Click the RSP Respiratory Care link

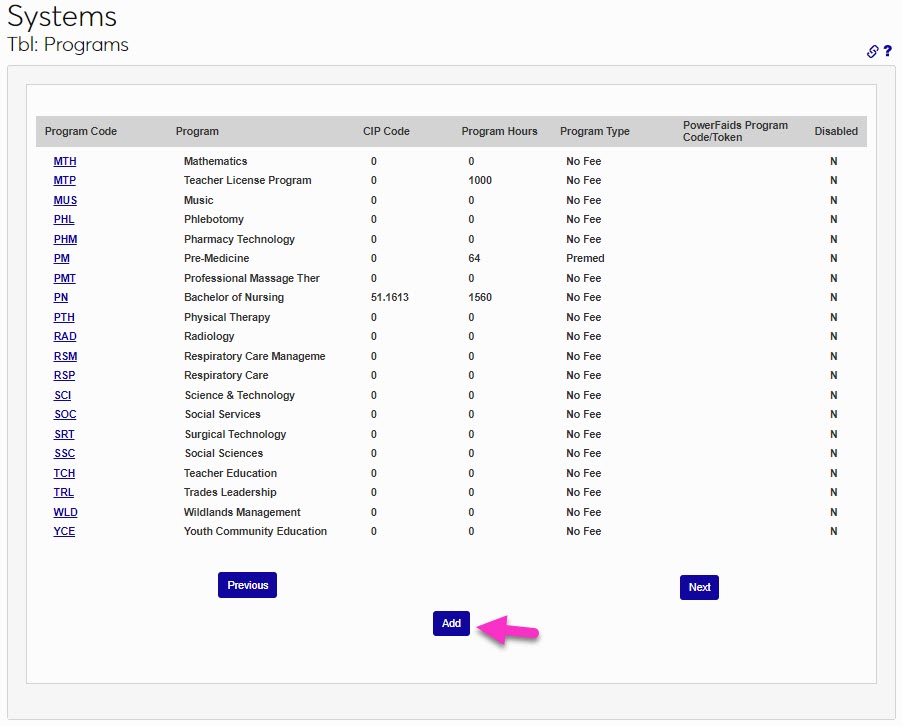[x=64, y=376]
